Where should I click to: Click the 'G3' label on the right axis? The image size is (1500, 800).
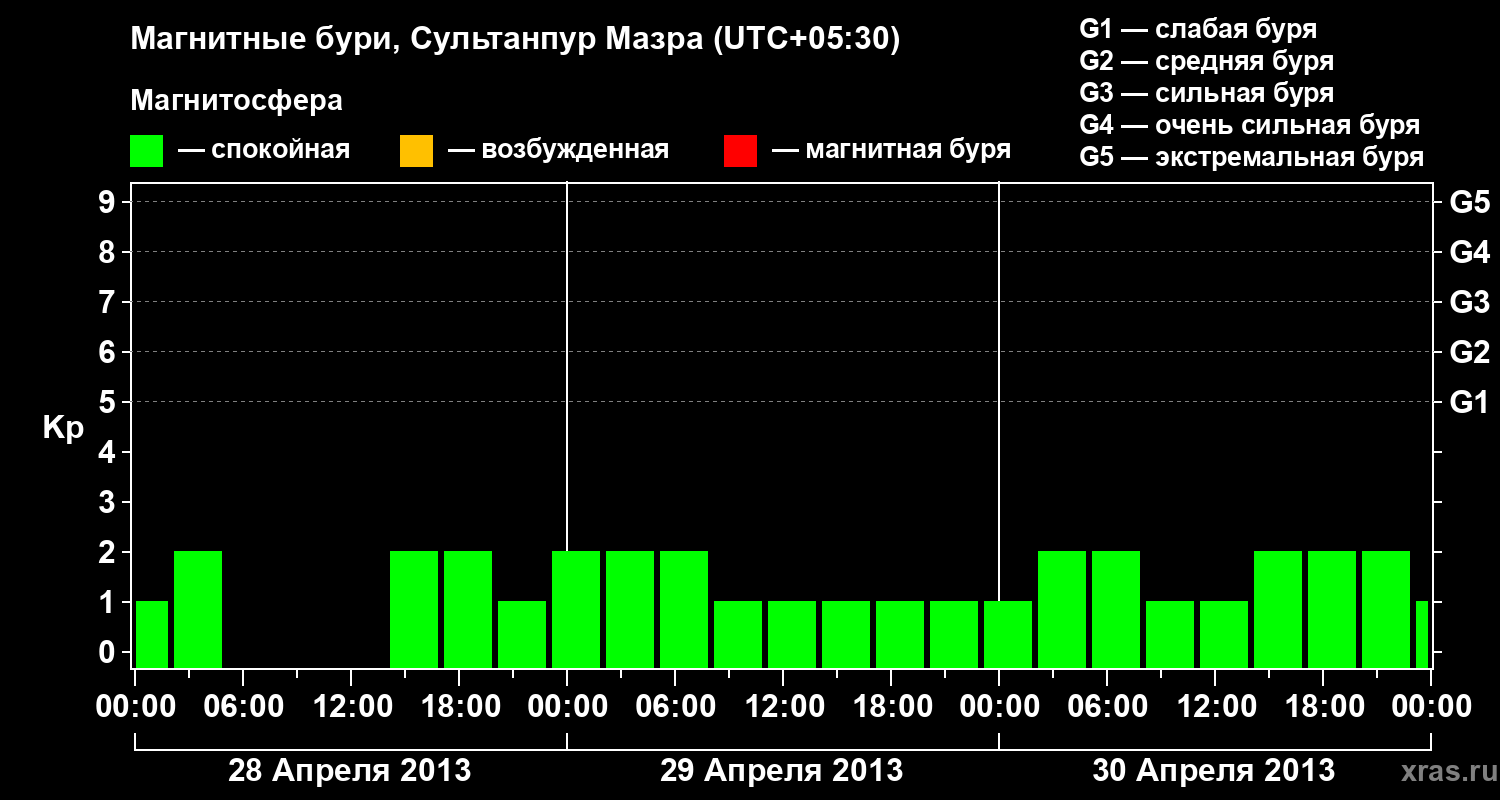click(x=1469, y=302)
